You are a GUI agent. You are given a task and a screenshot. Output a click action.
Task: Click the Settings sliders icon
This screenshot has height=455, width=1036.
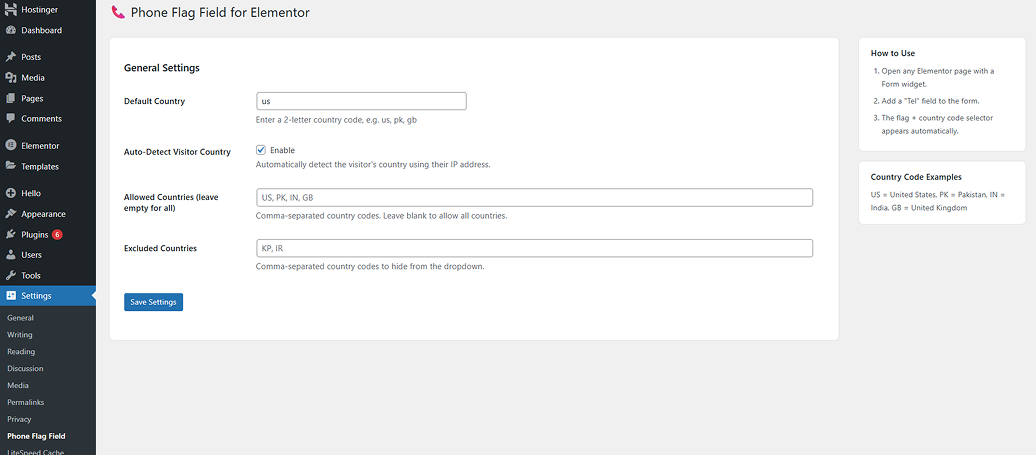pos(11,296)
